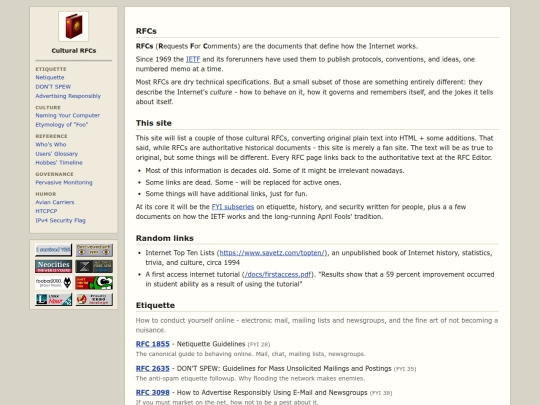Click the '(FYI 38)' label
Screen dimensions: 540x405
coord(381,393)
